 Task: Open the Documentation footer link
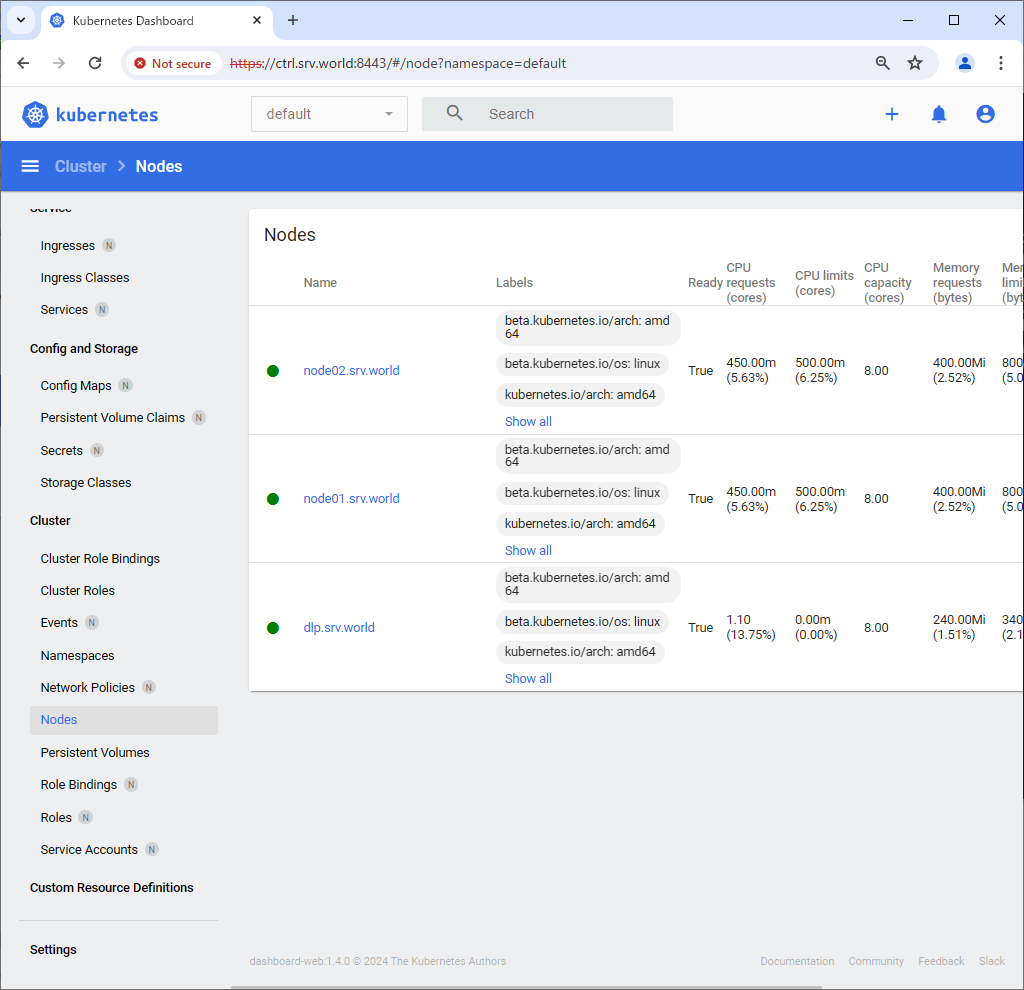797,961
